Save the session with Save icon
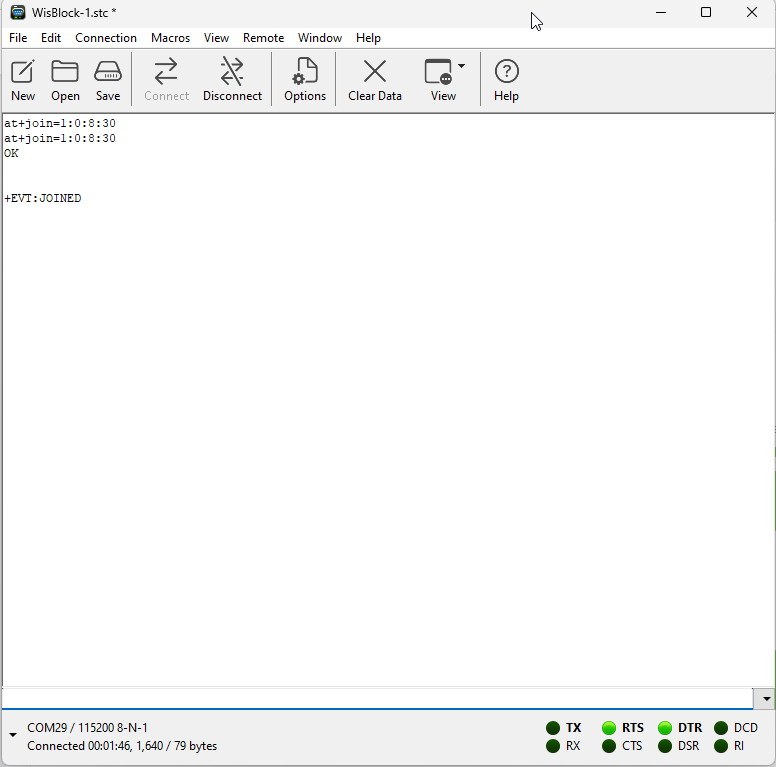Screen dimensions: 776x767 pos(108,80)
